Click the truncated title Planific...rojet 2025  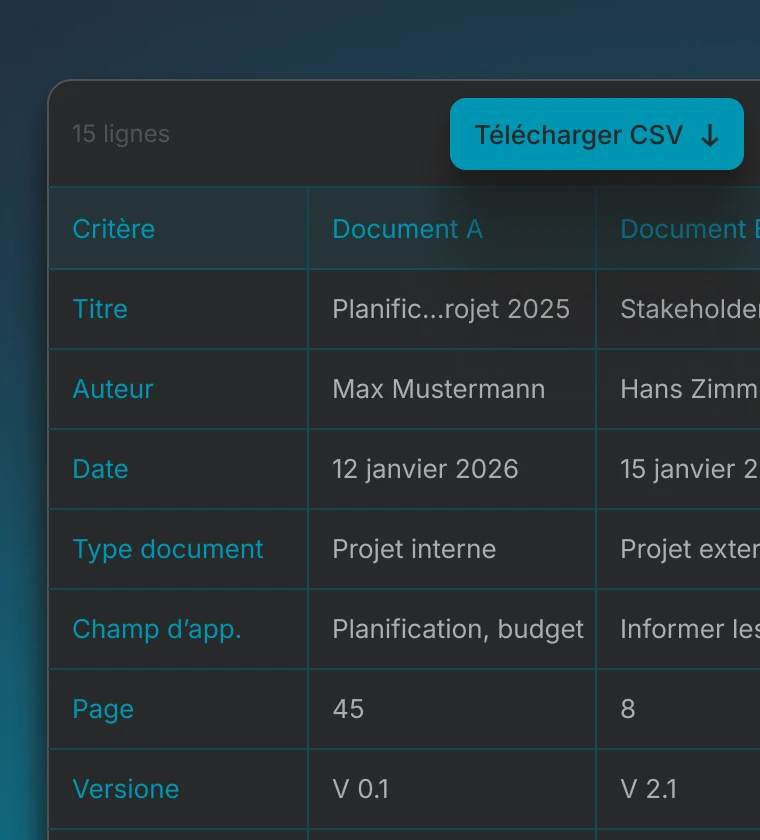[x=451, y=309]
